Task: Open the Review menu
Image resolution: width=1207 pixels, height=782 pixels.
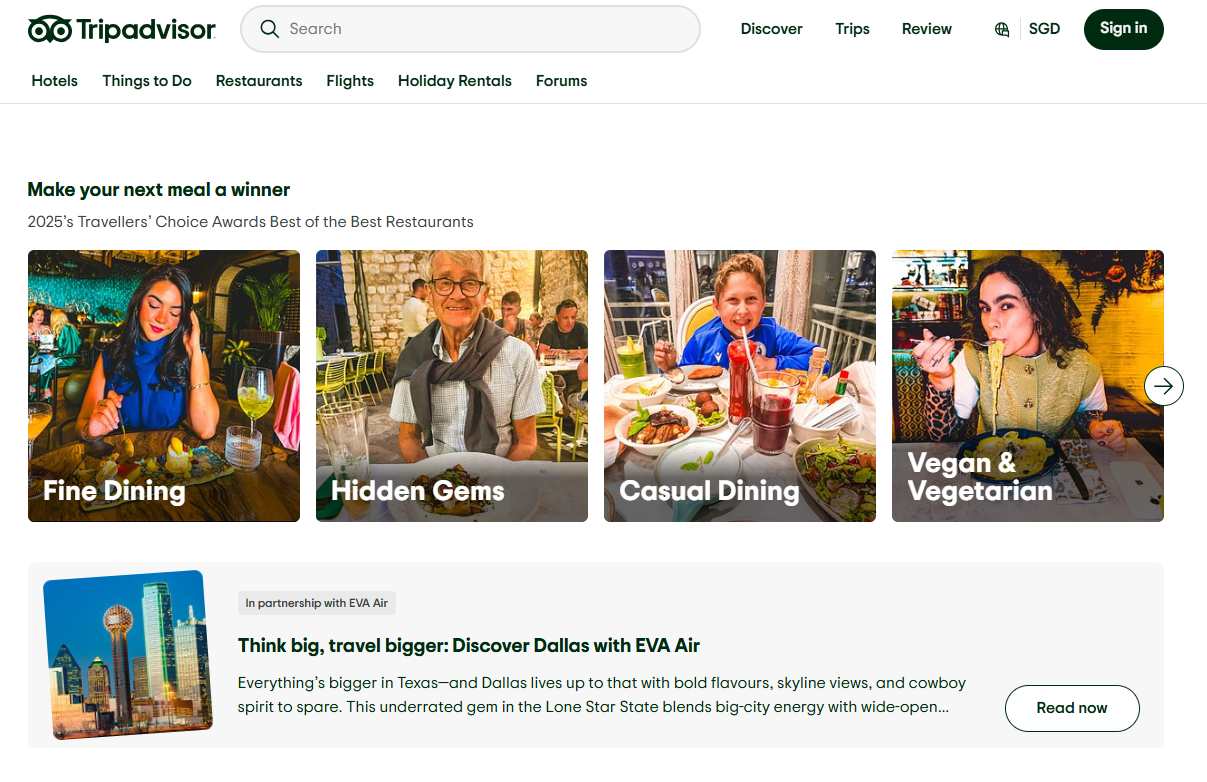Action: click(926, 29)
